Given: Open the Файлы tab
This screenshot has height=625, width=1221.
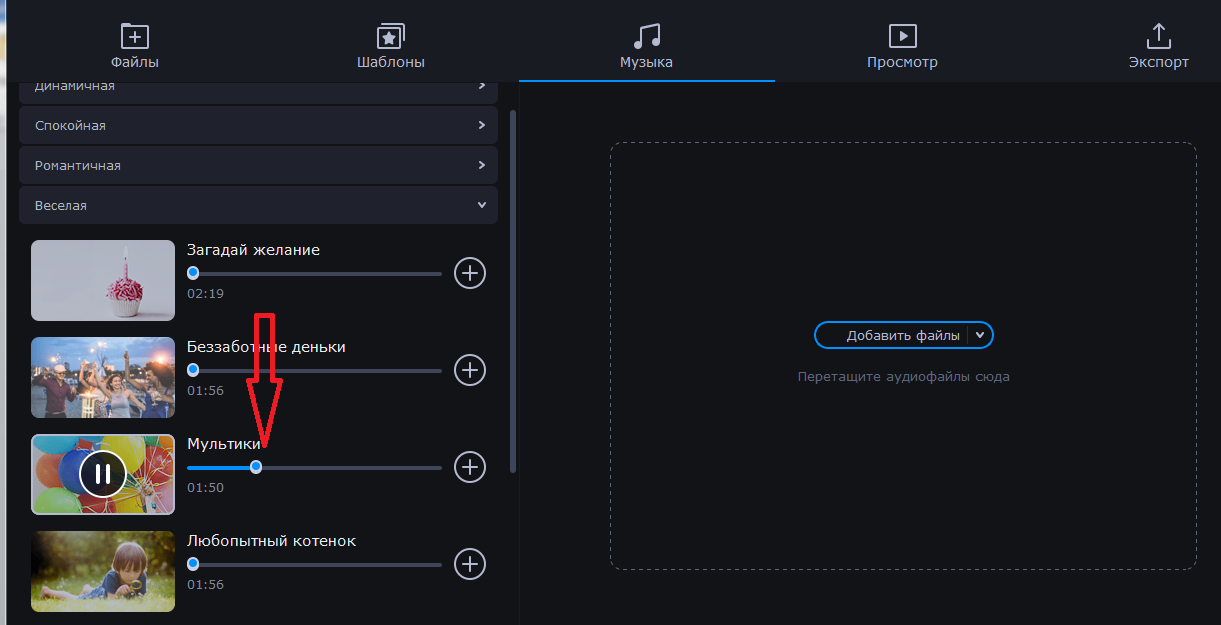Looking at the screenshot, I should click(x=135, y=47).
